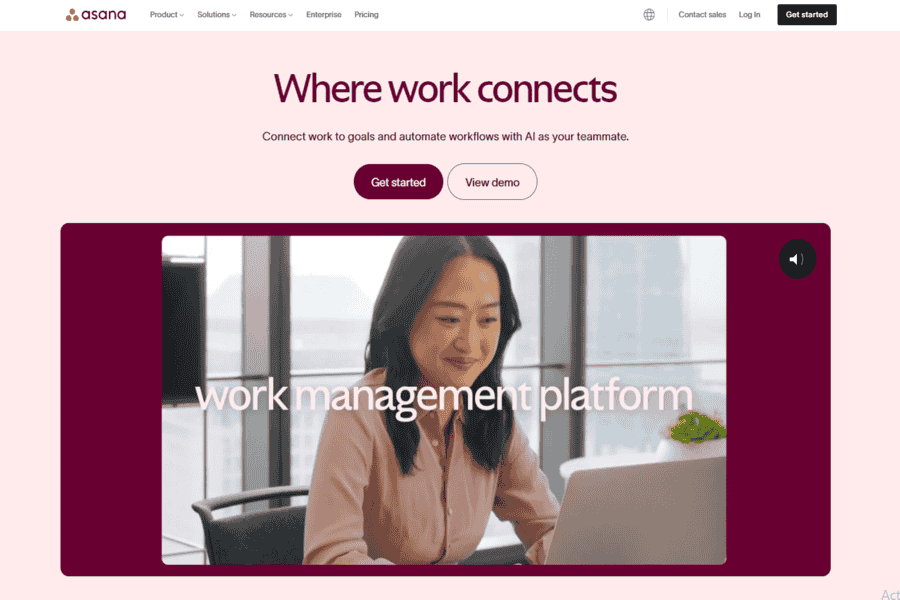Click the chevron arrow next to Product
The width and height of the screenshot is (900, 600).
pos(181,15)
